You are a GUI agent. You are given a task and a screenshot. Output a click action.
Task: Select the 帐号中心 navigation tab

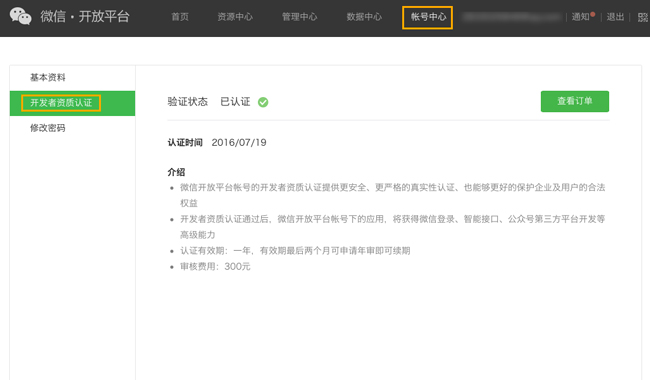[x=428, y=17]
